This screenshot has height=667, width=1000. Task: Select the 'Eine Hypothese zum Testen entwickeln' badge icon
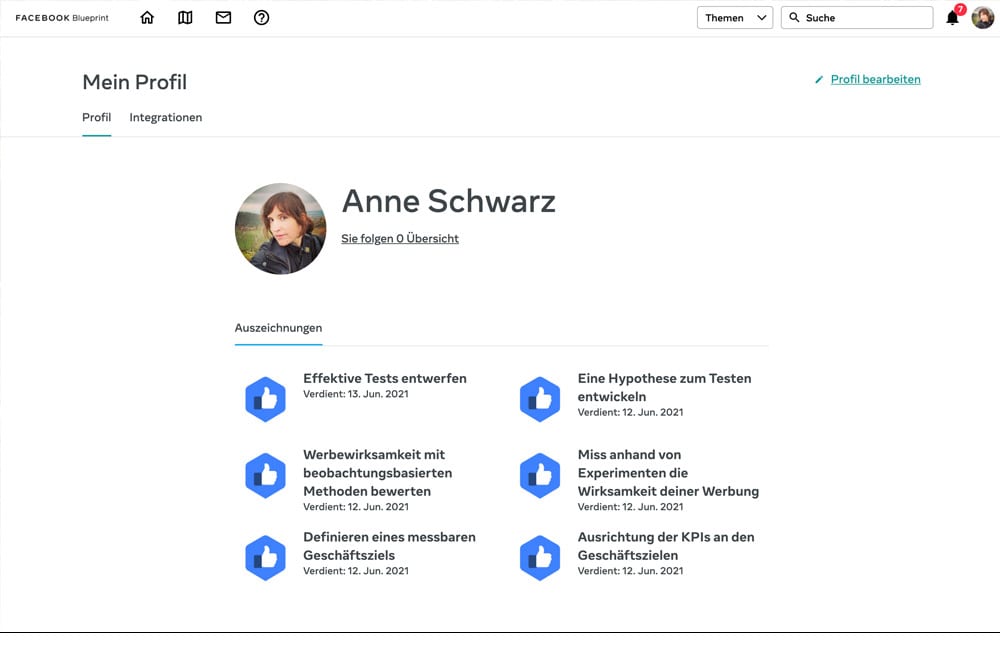[540, 398]
